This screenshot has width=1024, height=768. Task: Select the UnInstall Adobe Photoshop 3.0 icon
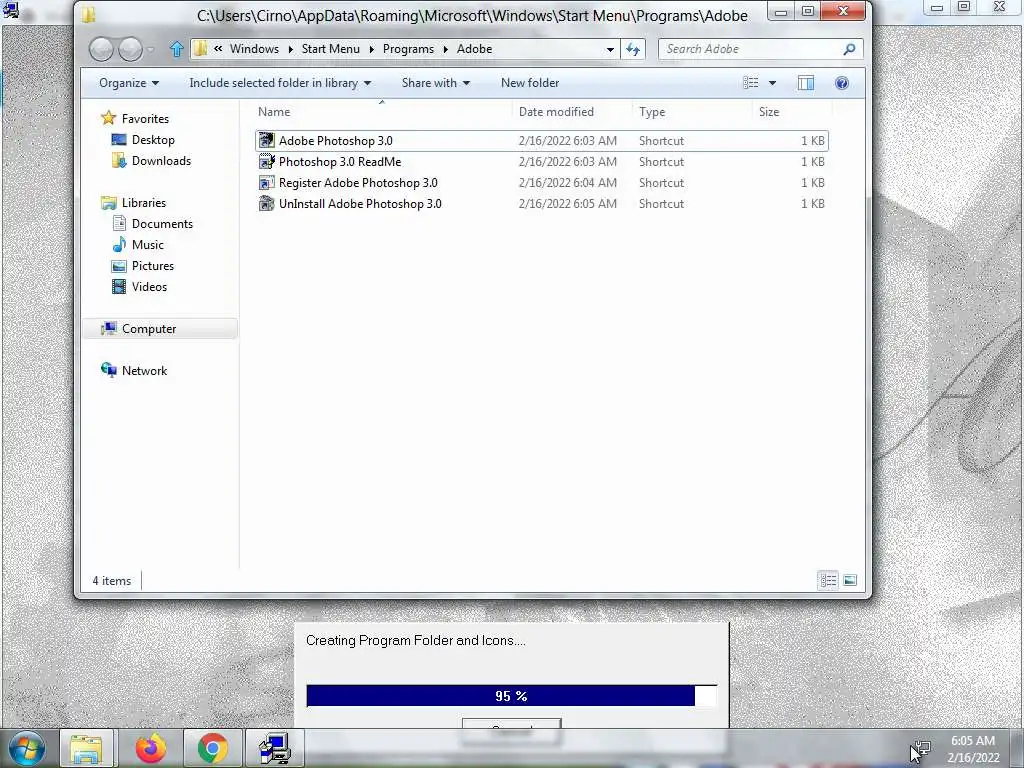tap(266, 204)
